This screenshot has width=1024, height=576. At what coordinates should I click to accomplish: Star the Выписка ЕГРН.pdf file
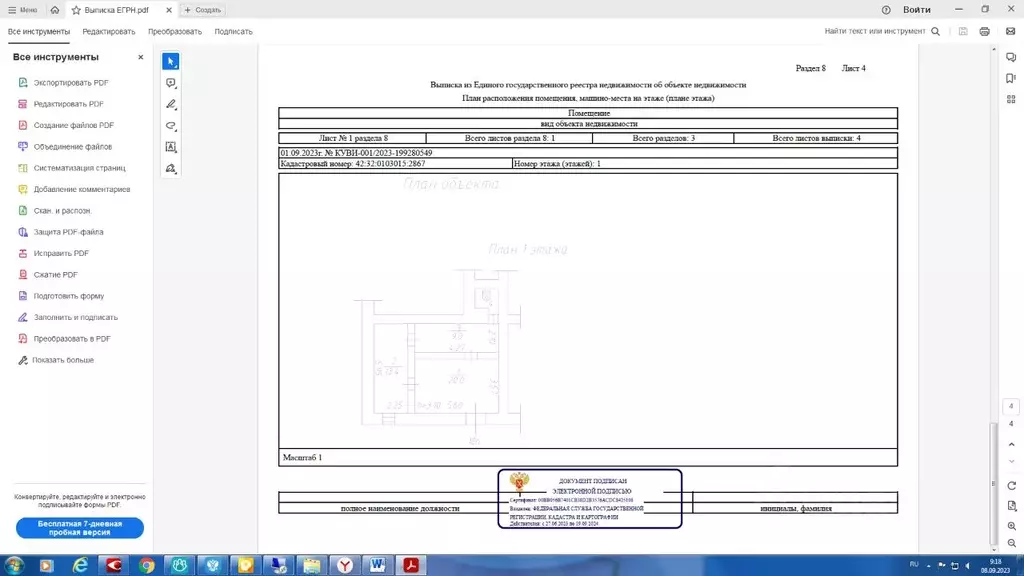(x=76, y=10)
